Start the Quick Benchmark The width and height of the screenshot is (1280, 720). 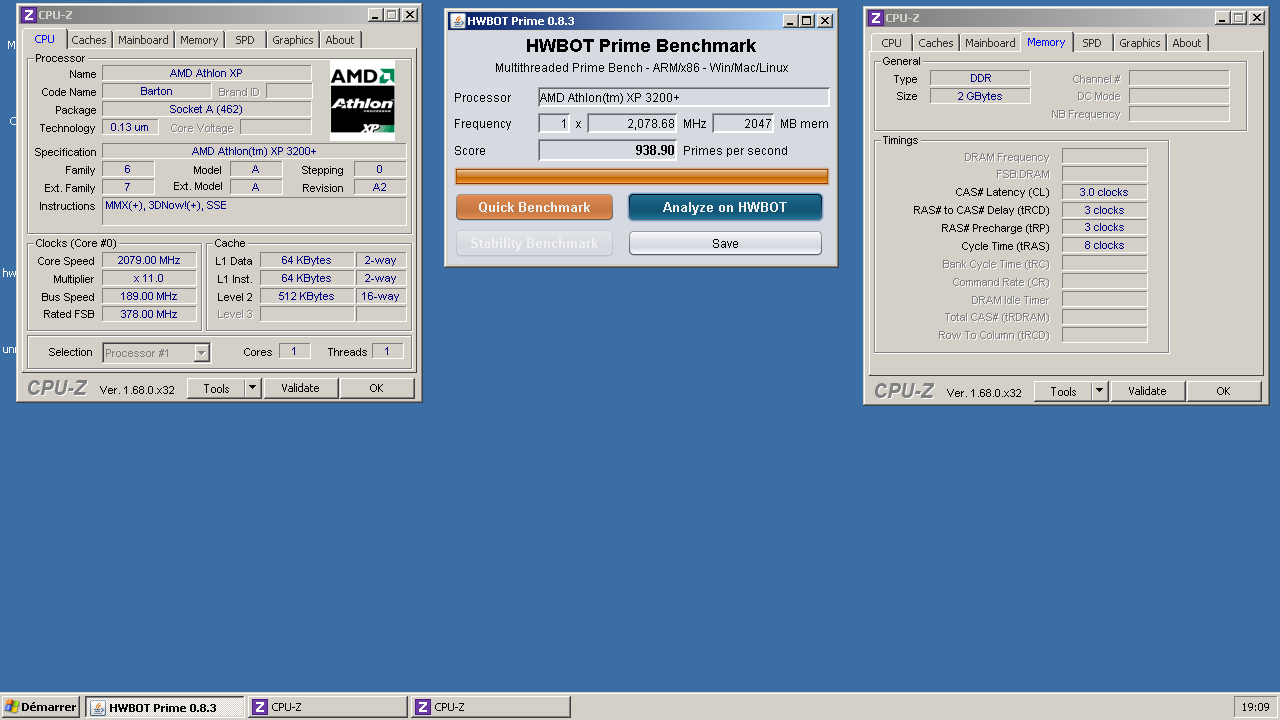pyautogui.click(x=534, y=207)
